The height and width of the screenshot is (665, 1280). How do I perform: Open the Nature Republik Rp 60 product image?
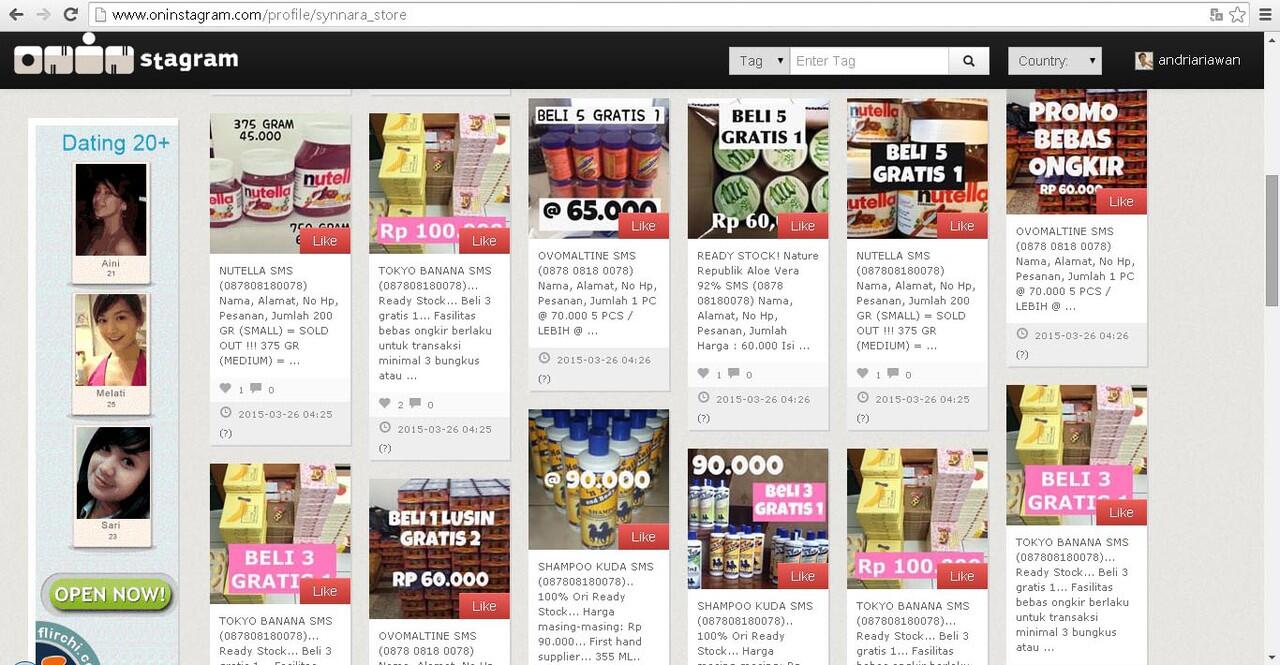[x=757, y=168]
